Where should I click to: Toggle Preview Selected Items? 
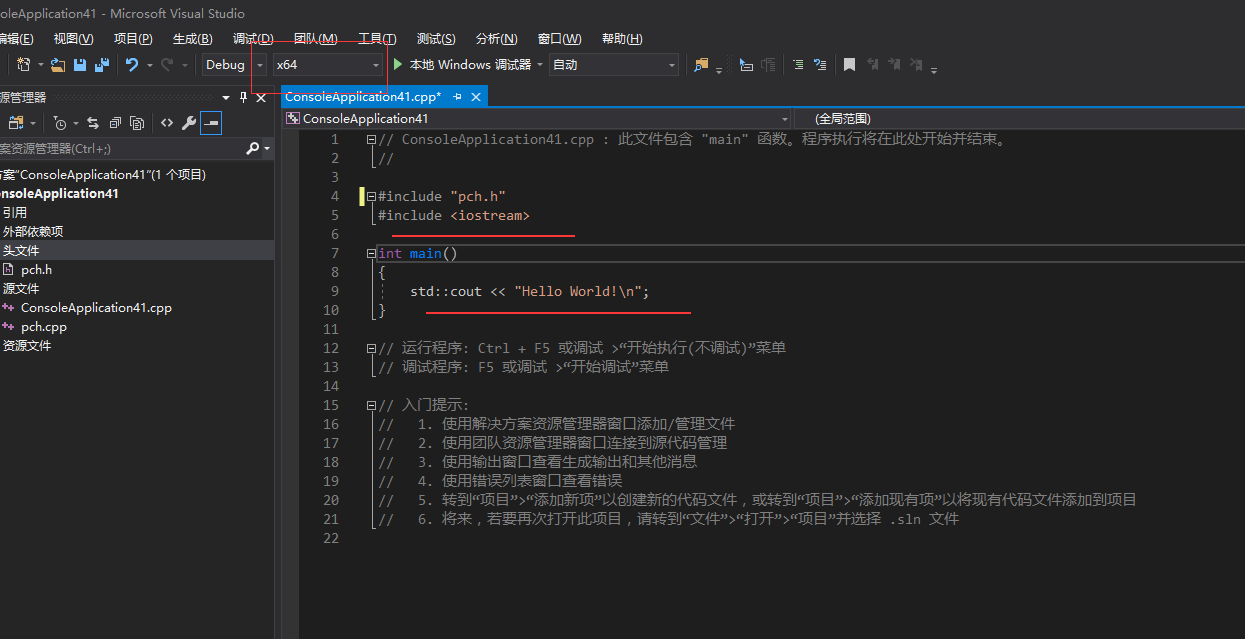tap(211, 122)
